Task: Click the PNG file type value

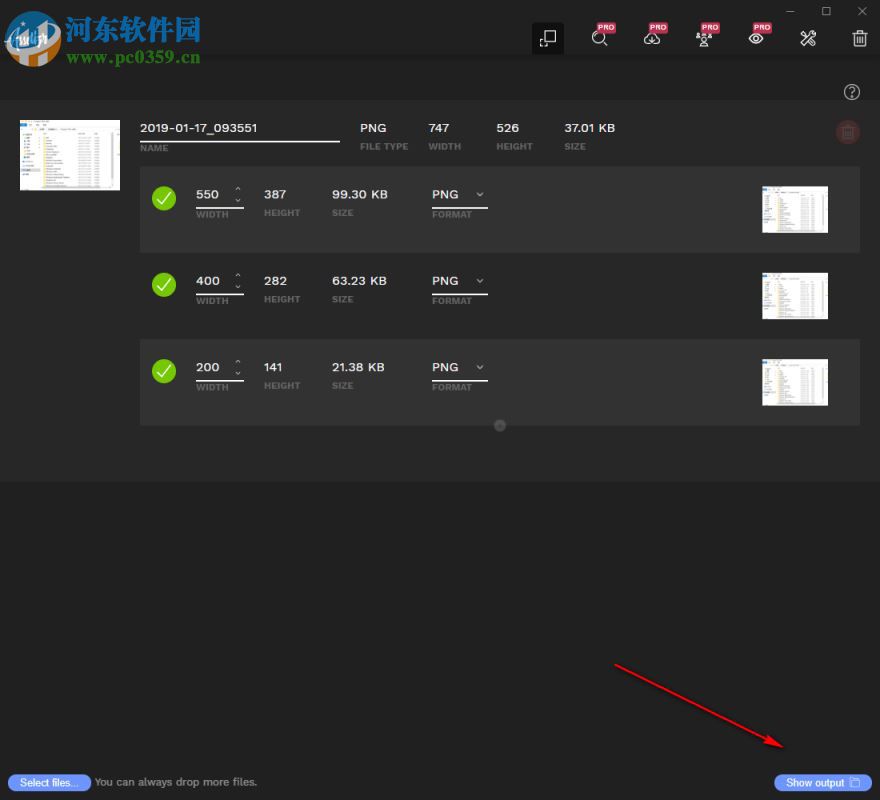Action: [x=373, y=129]
